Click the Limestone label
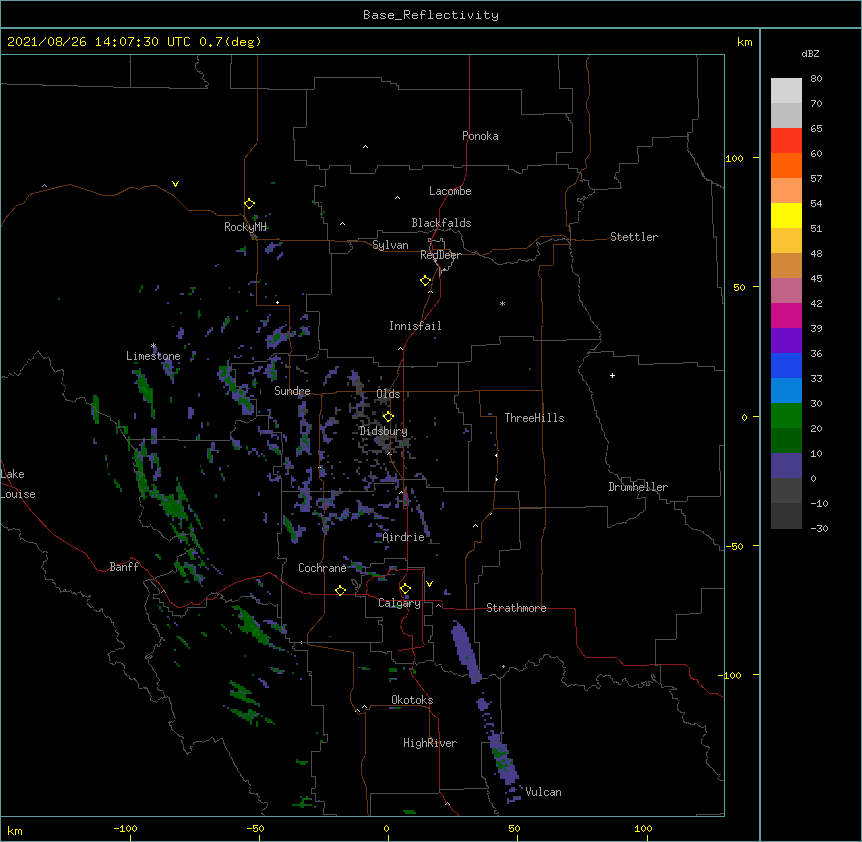 pos(153,356)
